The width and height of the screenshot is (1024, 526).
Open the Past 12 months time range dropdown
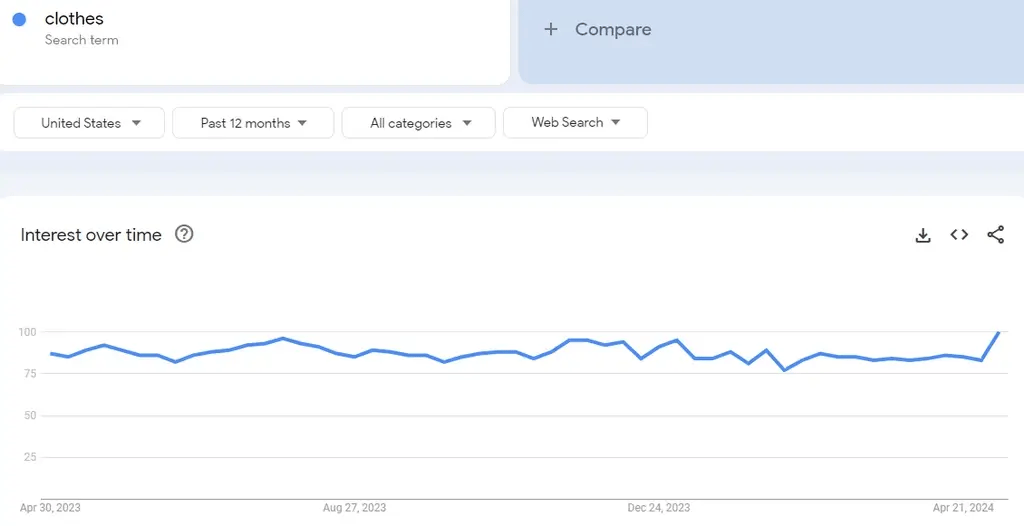coord(253,123)
